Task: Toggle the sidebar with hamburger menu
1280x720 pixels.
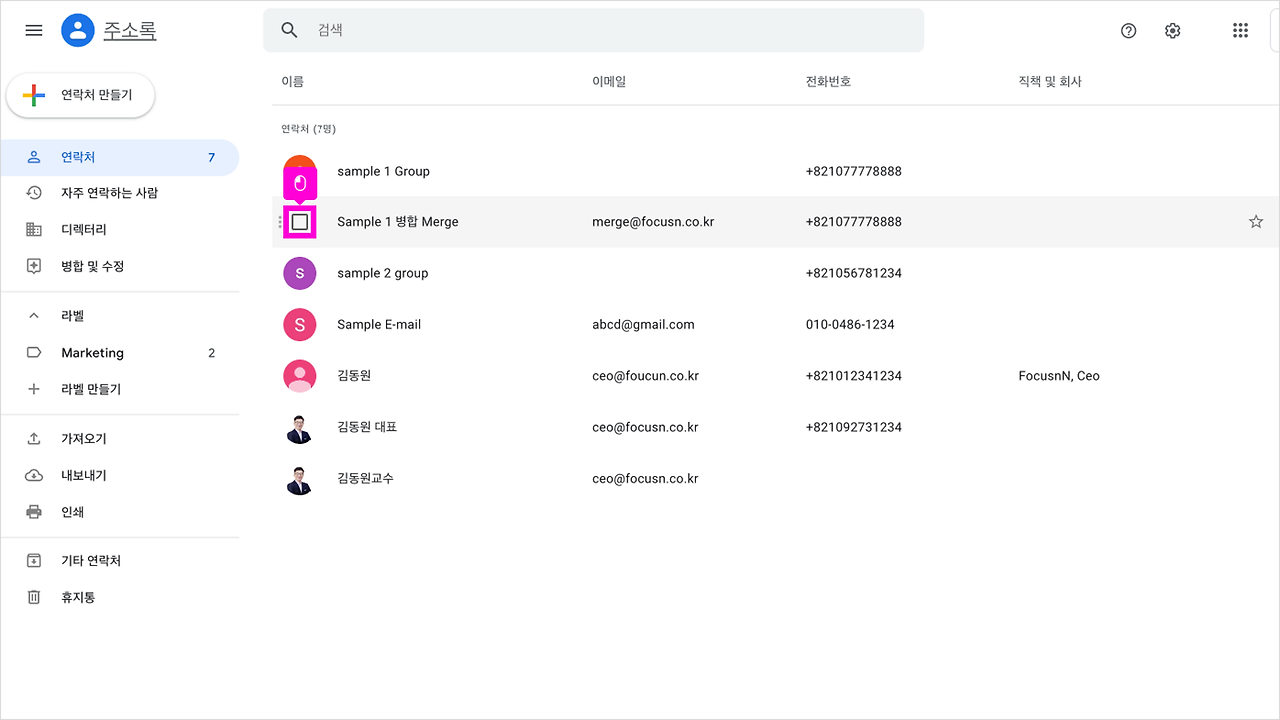Action: [x=33, y=30]
